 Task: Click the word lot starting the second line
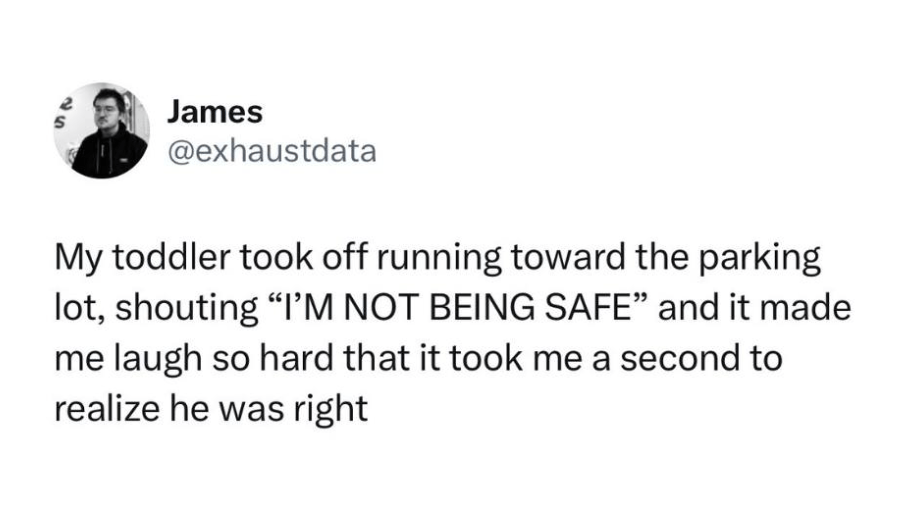pos(79,309)
